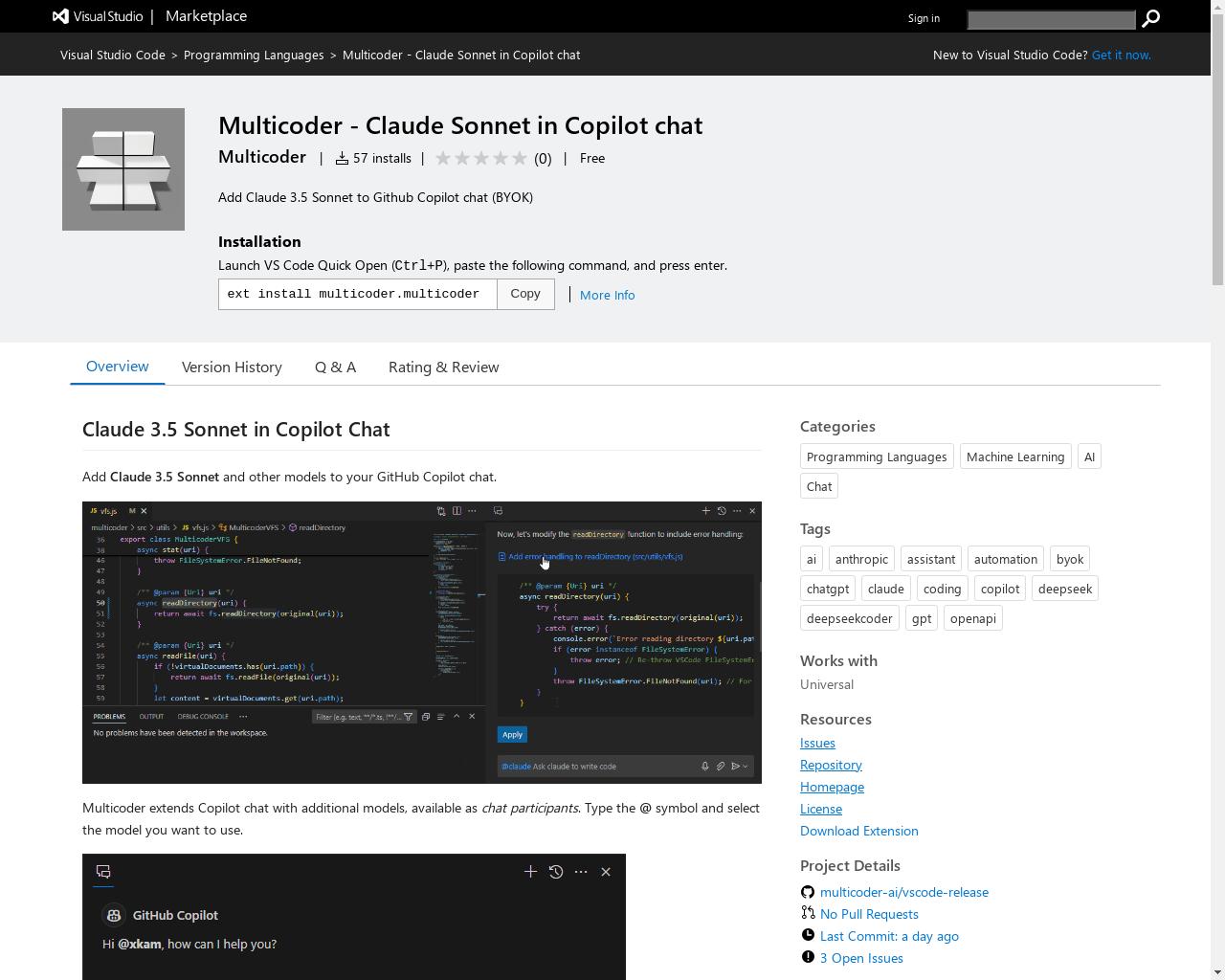The width and height of the screenshot is (1225, 980).
Task: Click the Multicoder extension logo image
Action: [x=123, y=169]
